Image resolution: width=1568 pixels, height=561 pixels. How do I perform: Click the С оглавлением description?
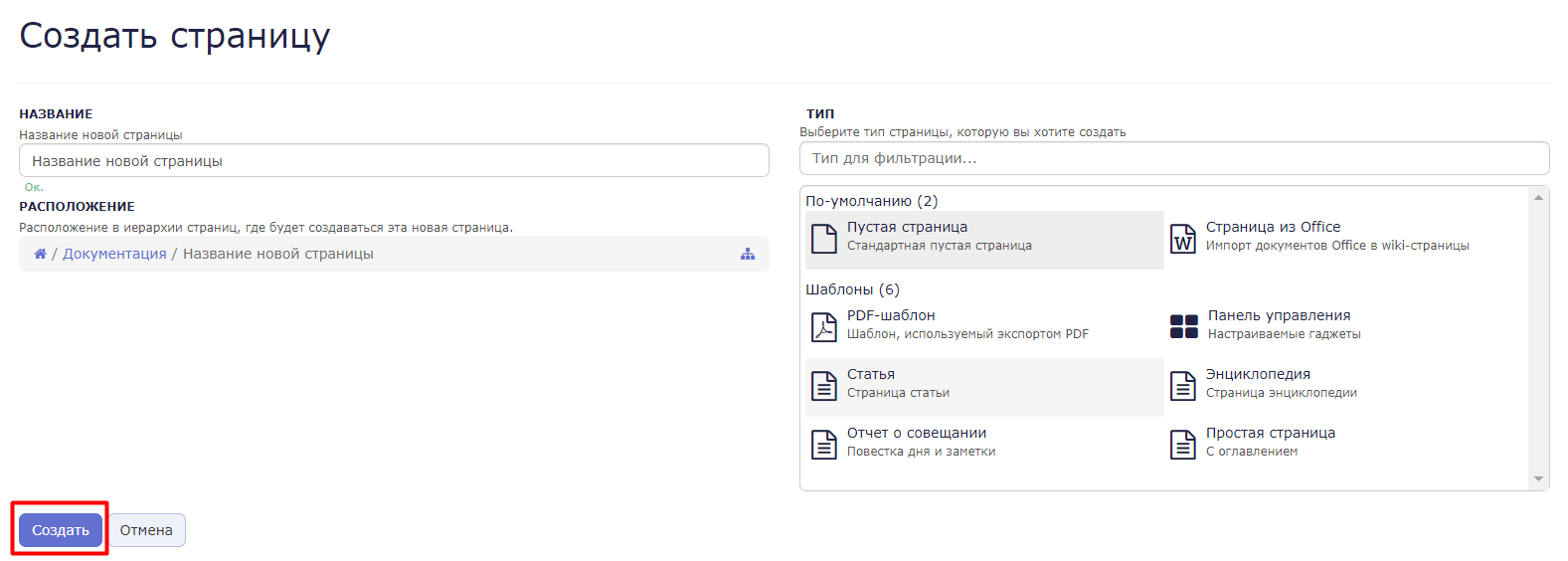[x=1252, y=452]
